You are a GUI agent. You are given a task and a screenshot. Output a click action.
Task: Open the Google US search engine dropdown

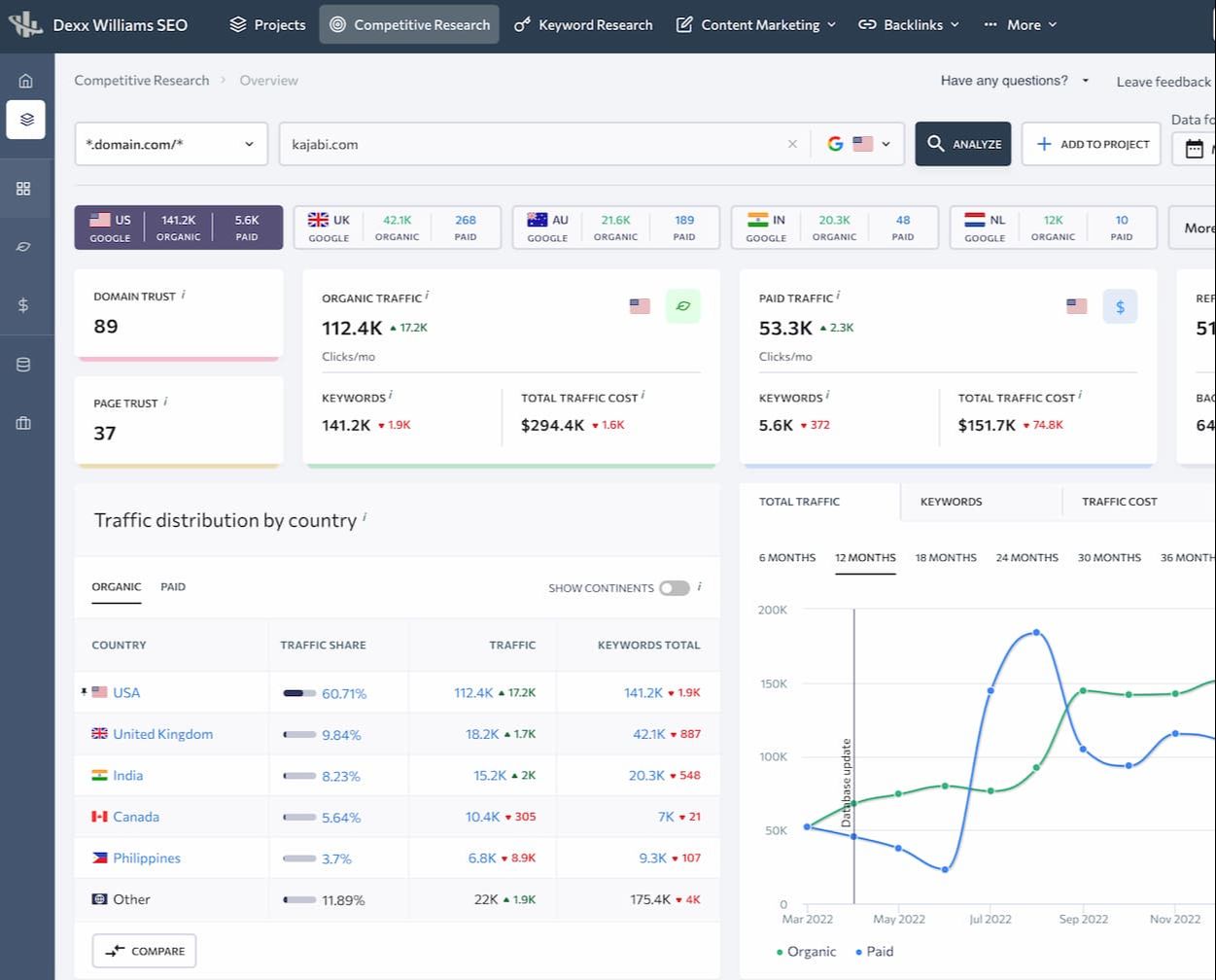859,144
